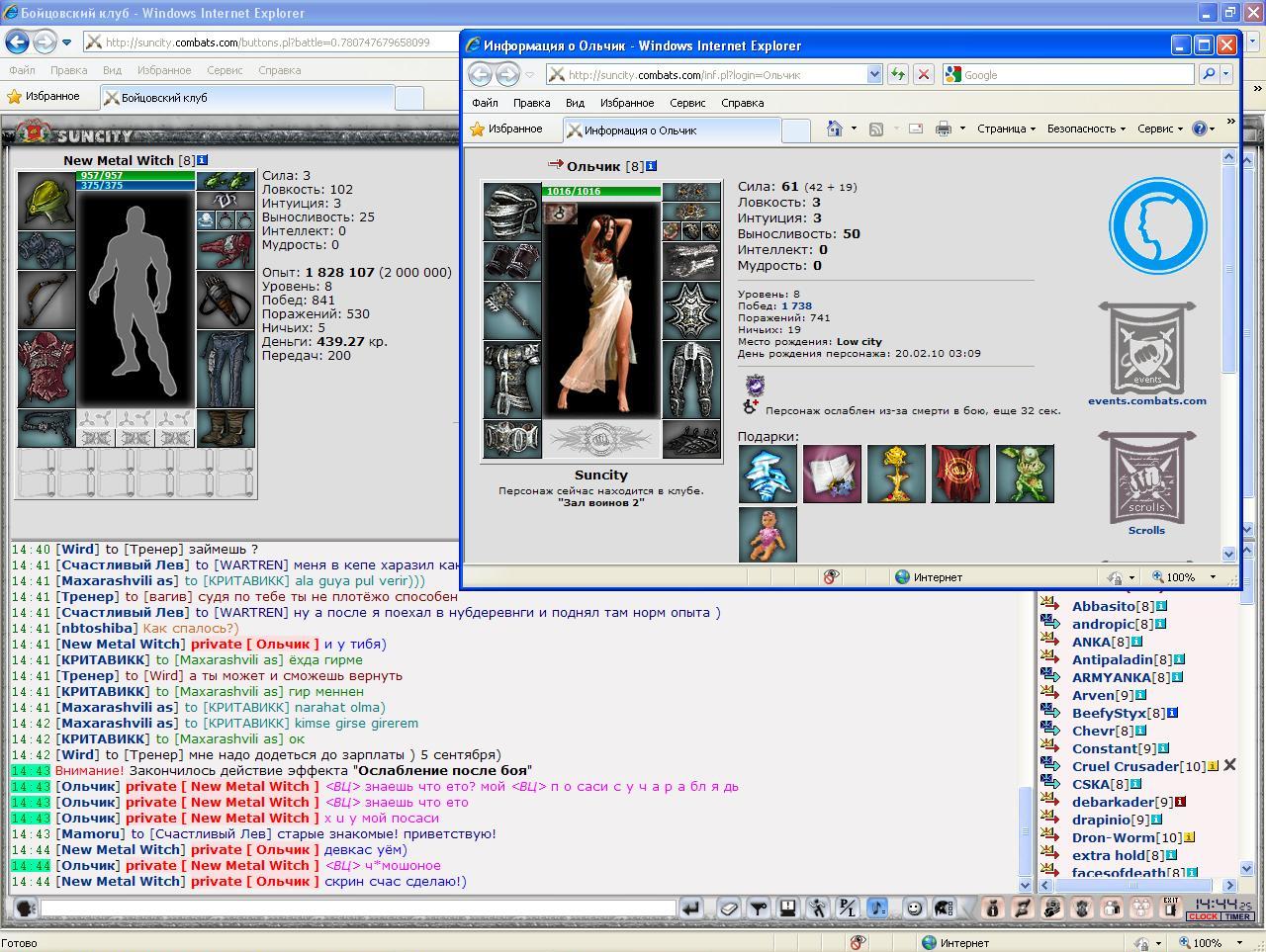Open the money bag inventory icon
This screenshot has height=952, width=1266.
pos(992,908)
